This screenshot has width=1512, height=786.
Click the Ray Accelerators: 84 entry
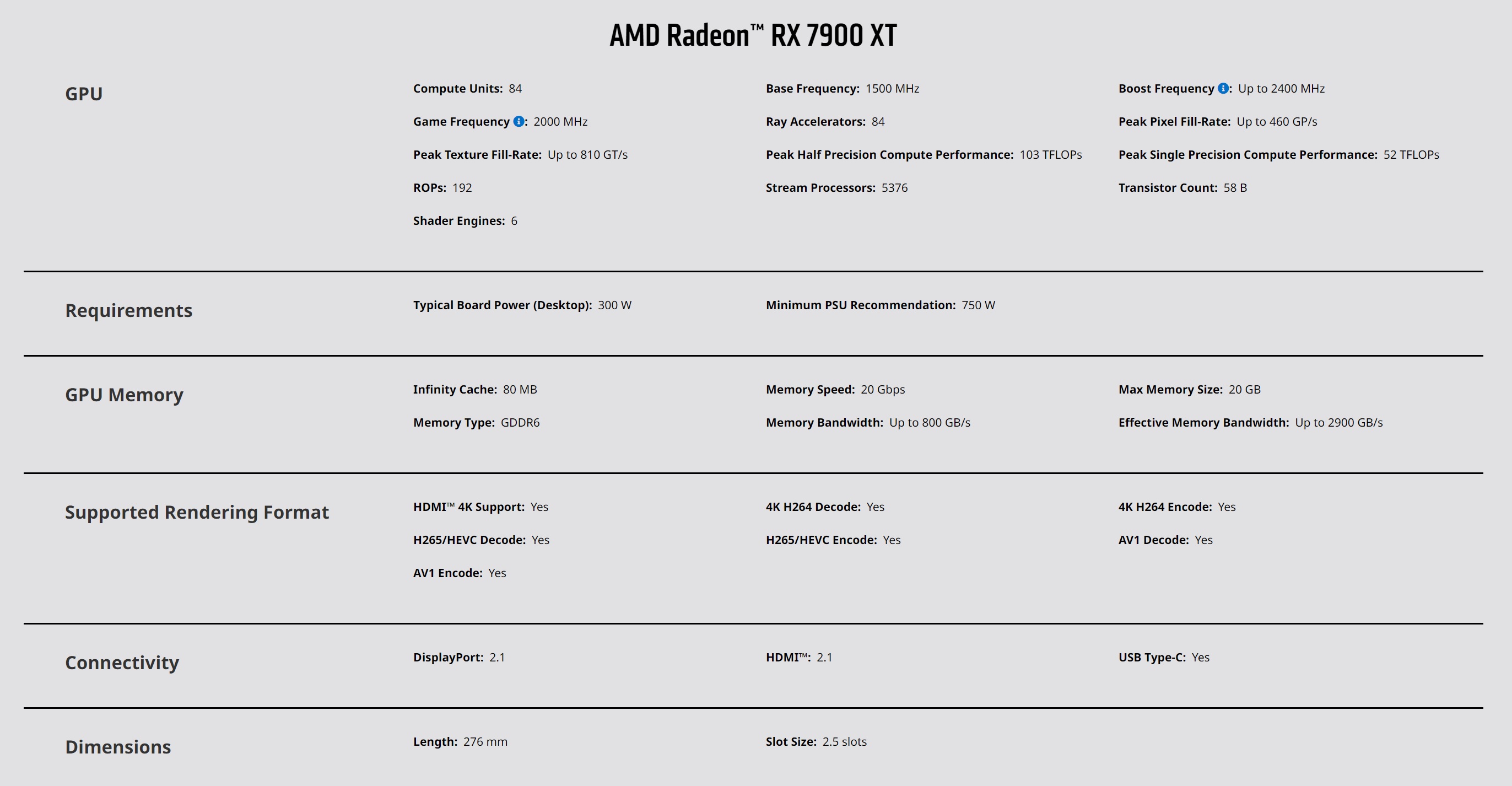825,121
